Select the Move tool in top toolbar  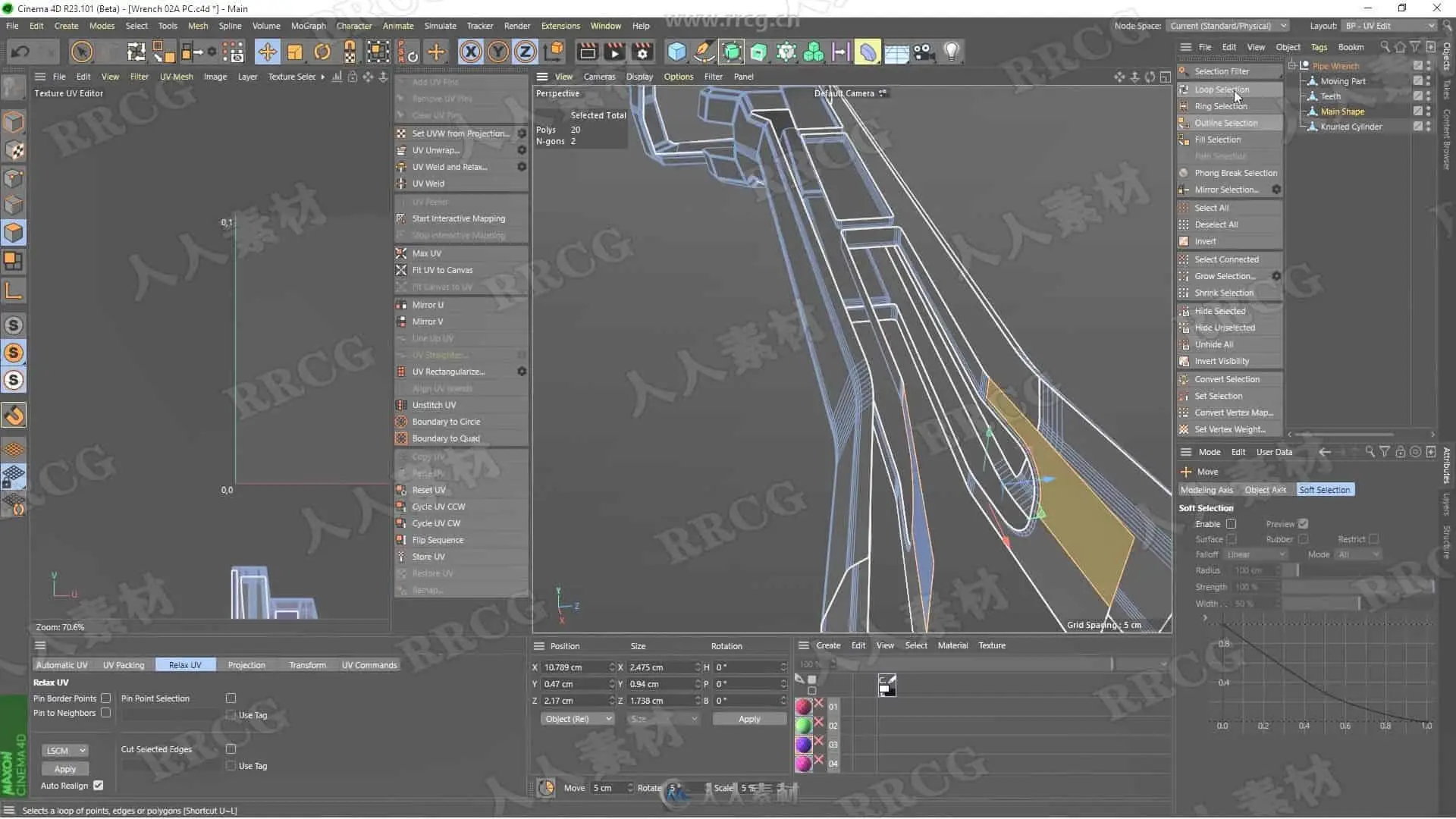[x=267, y=52]
